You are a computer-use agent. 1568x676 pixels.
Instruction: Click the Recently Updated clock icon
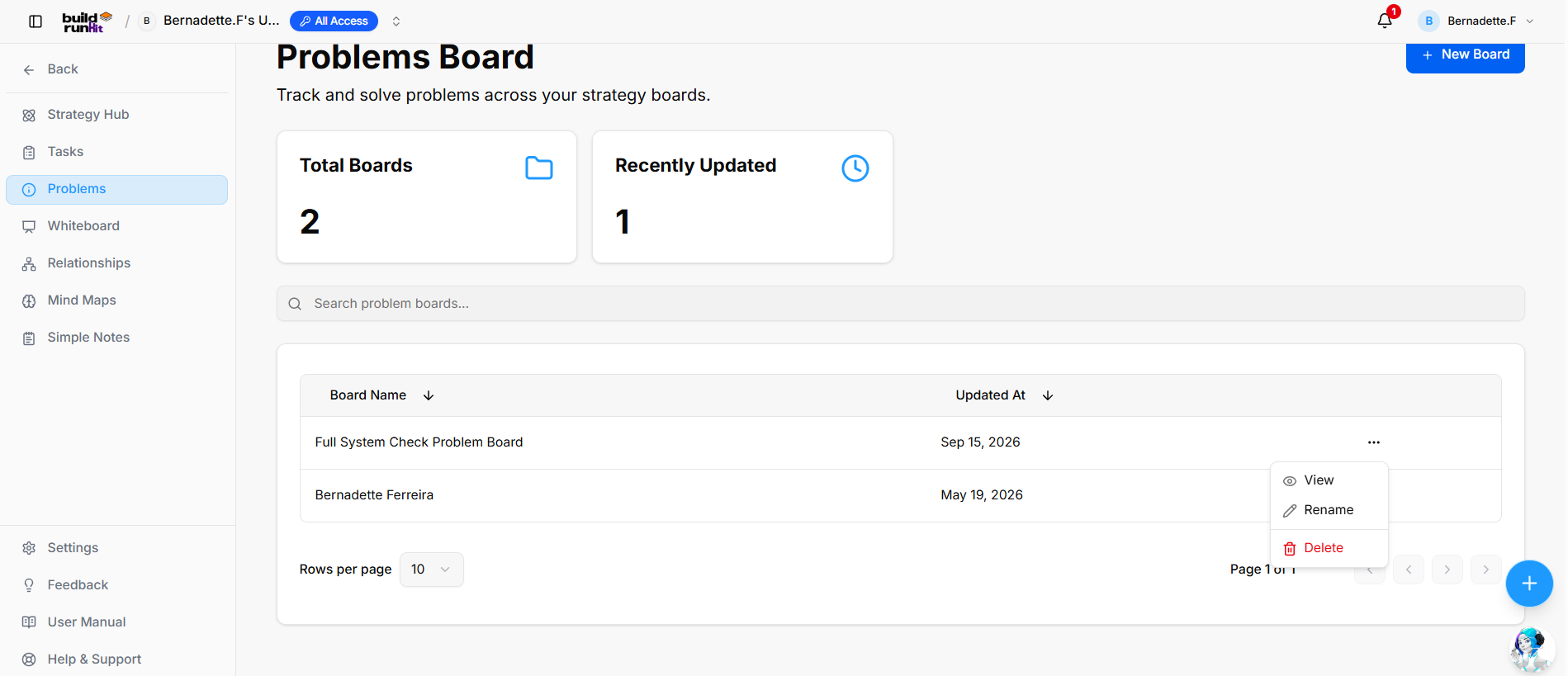(855, 168)
